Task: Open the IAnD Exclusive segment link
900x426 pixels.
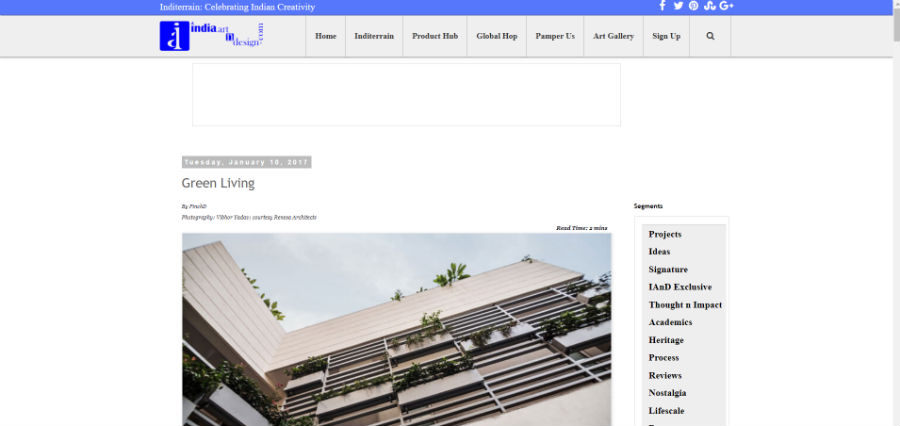Action: point(680,287)
